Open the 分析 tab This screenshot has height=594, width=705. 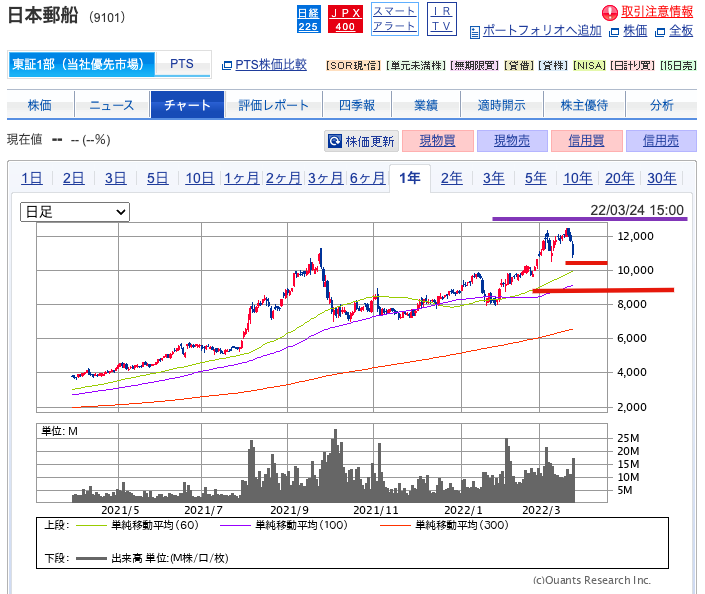point(661,105)
